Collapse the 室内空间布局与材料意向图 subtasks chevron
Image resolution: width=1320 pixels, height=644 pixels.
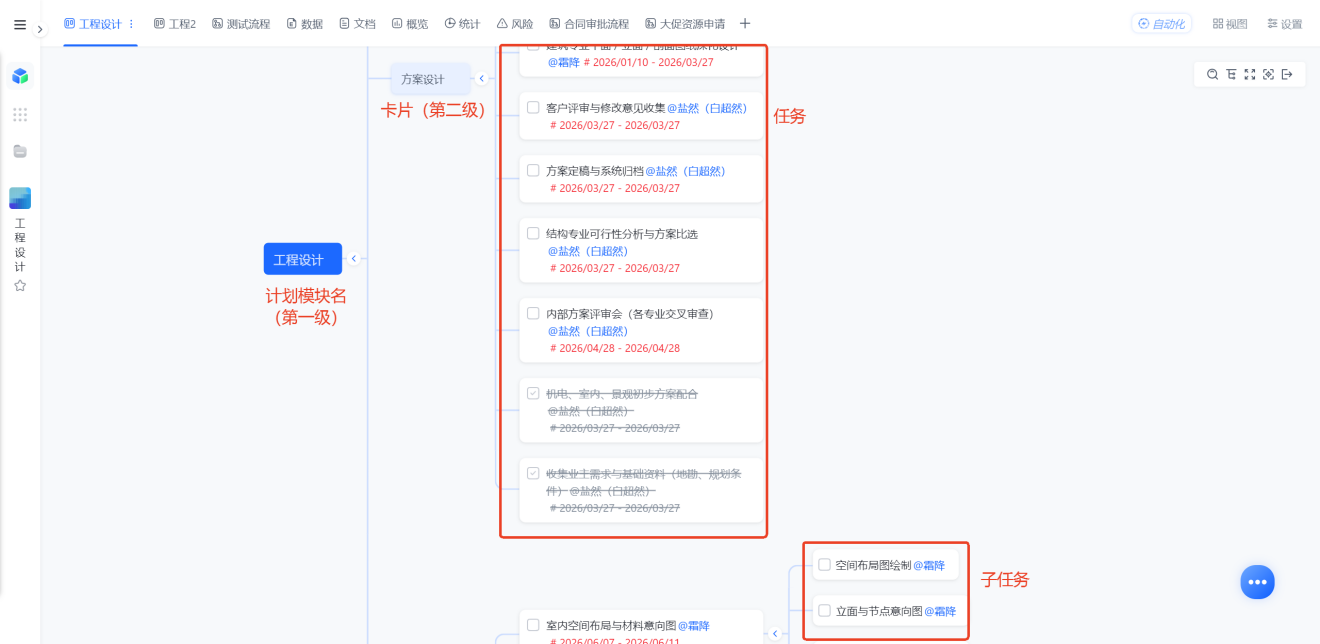[775, 633]
